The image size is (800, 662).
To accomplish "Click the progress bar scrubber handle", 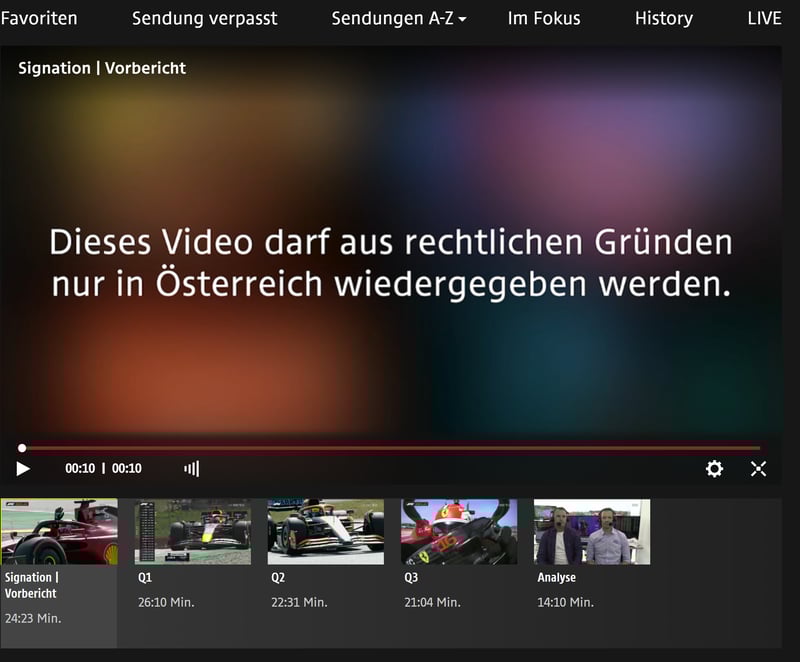I will click(x=22, y=448).
